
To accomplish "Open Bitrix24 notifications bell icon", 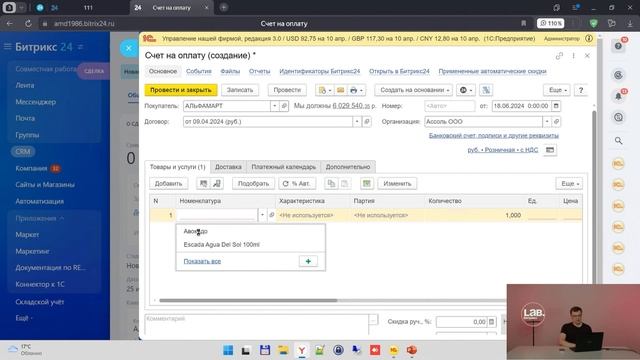I will [x=619, y=96].
